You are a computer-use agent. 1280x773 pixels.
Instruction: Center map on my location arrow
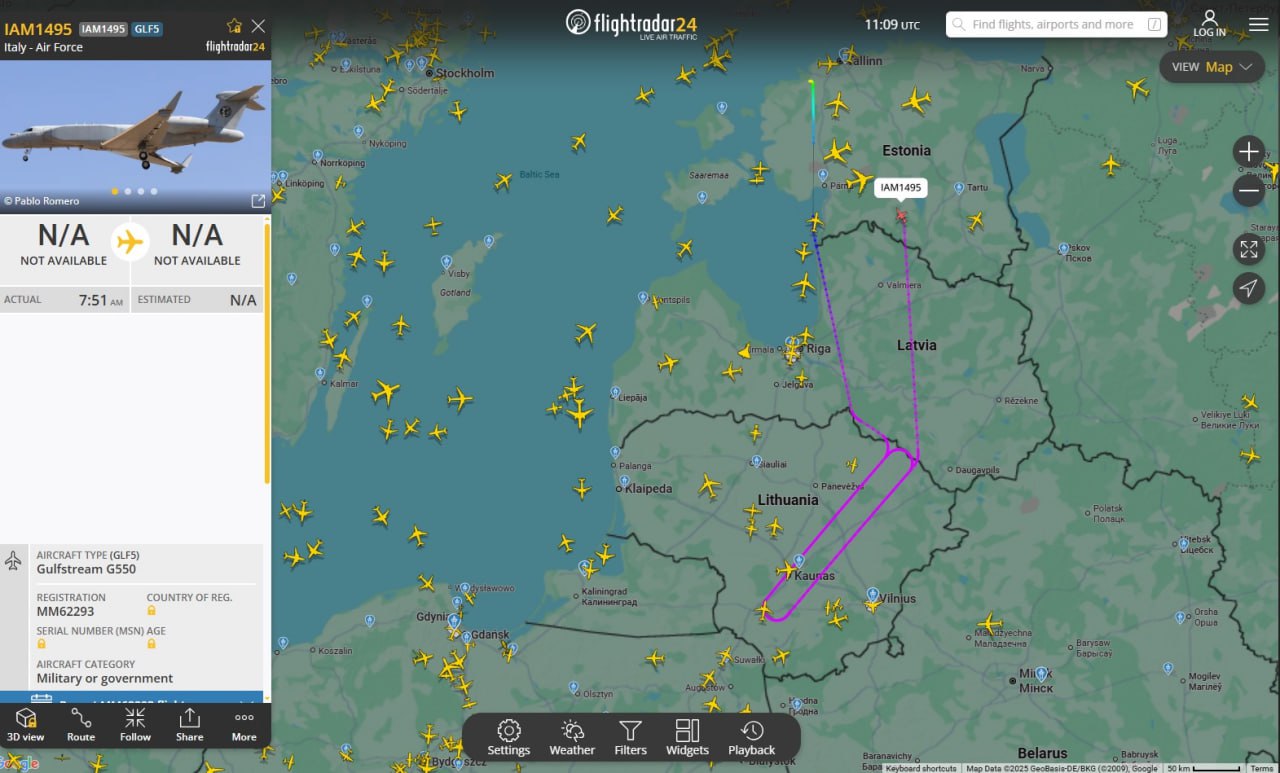pyautogui.click(x=1248, y=288)
